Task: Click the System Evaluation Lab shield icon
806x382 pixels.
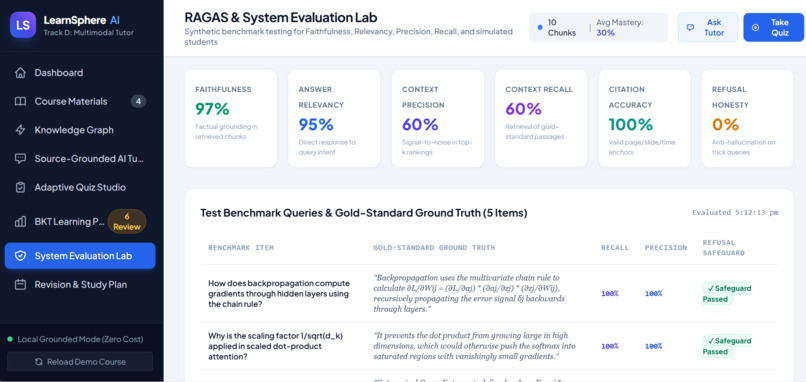Action: (x=20, y=256)
